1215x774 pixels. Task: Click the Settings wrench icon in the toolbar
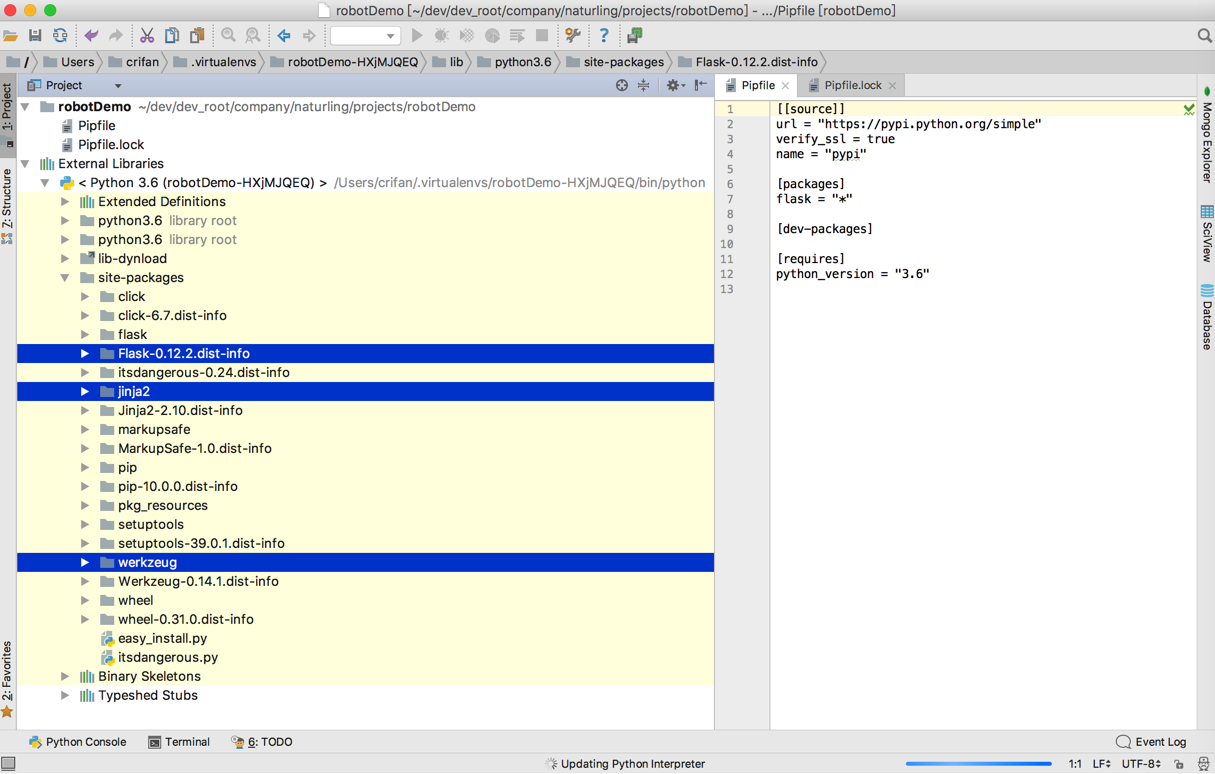(x=573, y=36)
